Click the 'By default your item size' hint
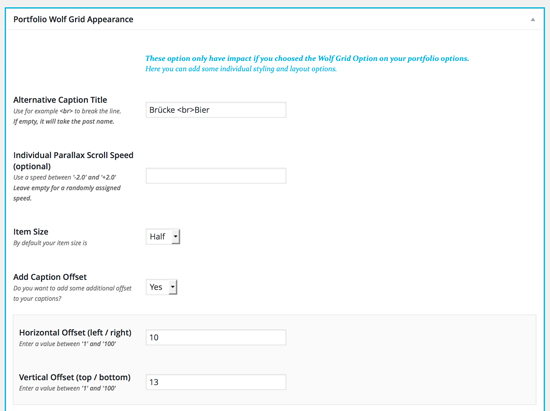This screenshot has width=550, height=411. [50, 243]
